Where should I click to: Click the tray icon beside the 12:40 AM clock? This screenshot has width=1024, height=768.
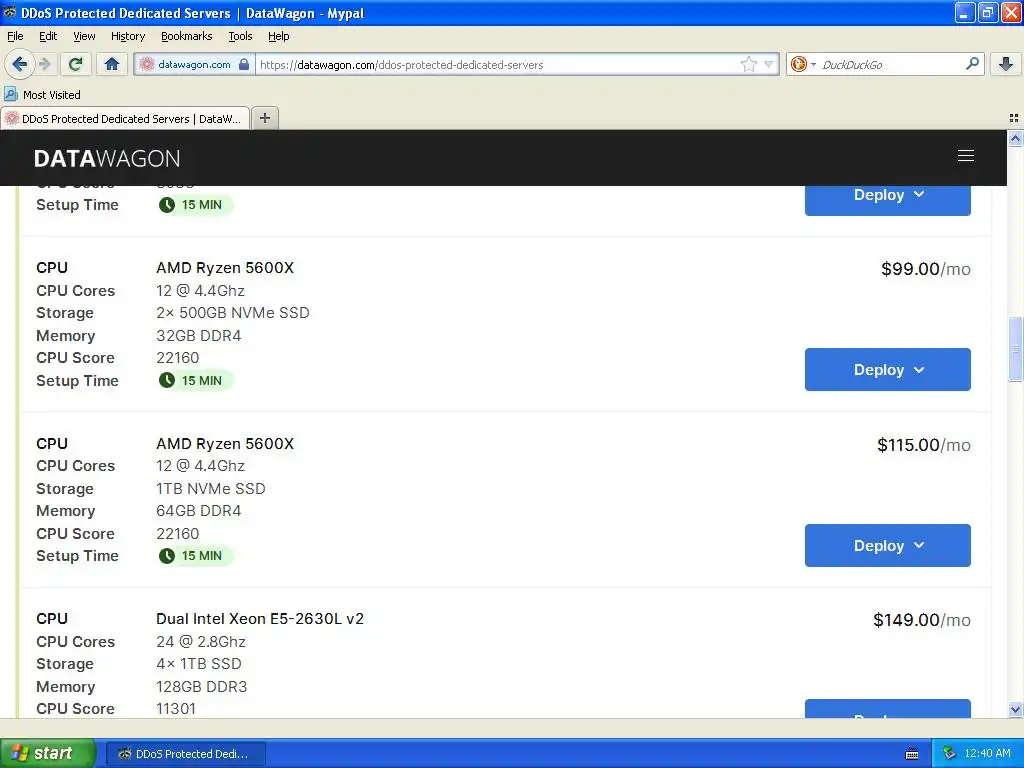coord(949,754)
